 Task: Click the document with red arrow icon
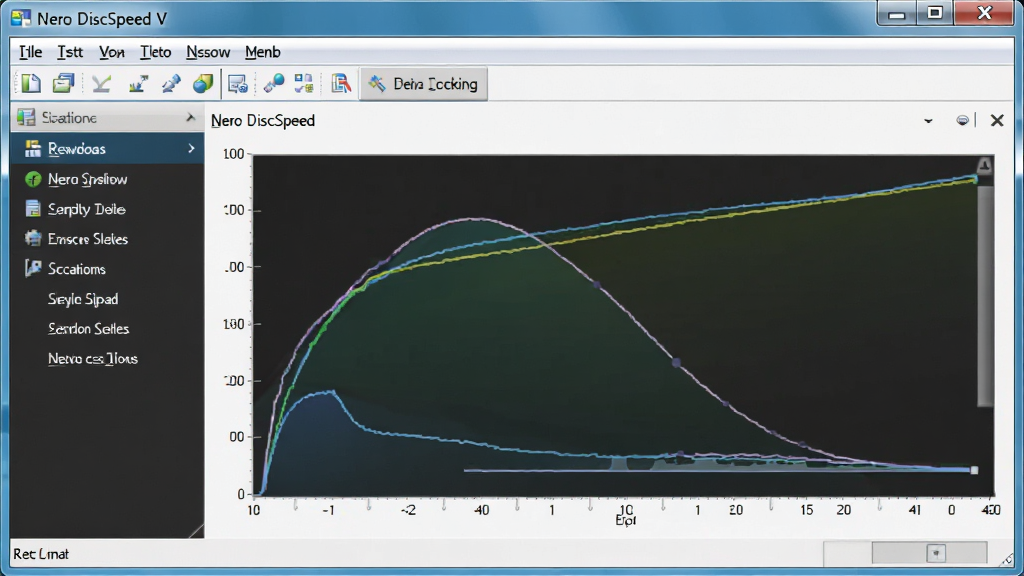click(341, 84)
